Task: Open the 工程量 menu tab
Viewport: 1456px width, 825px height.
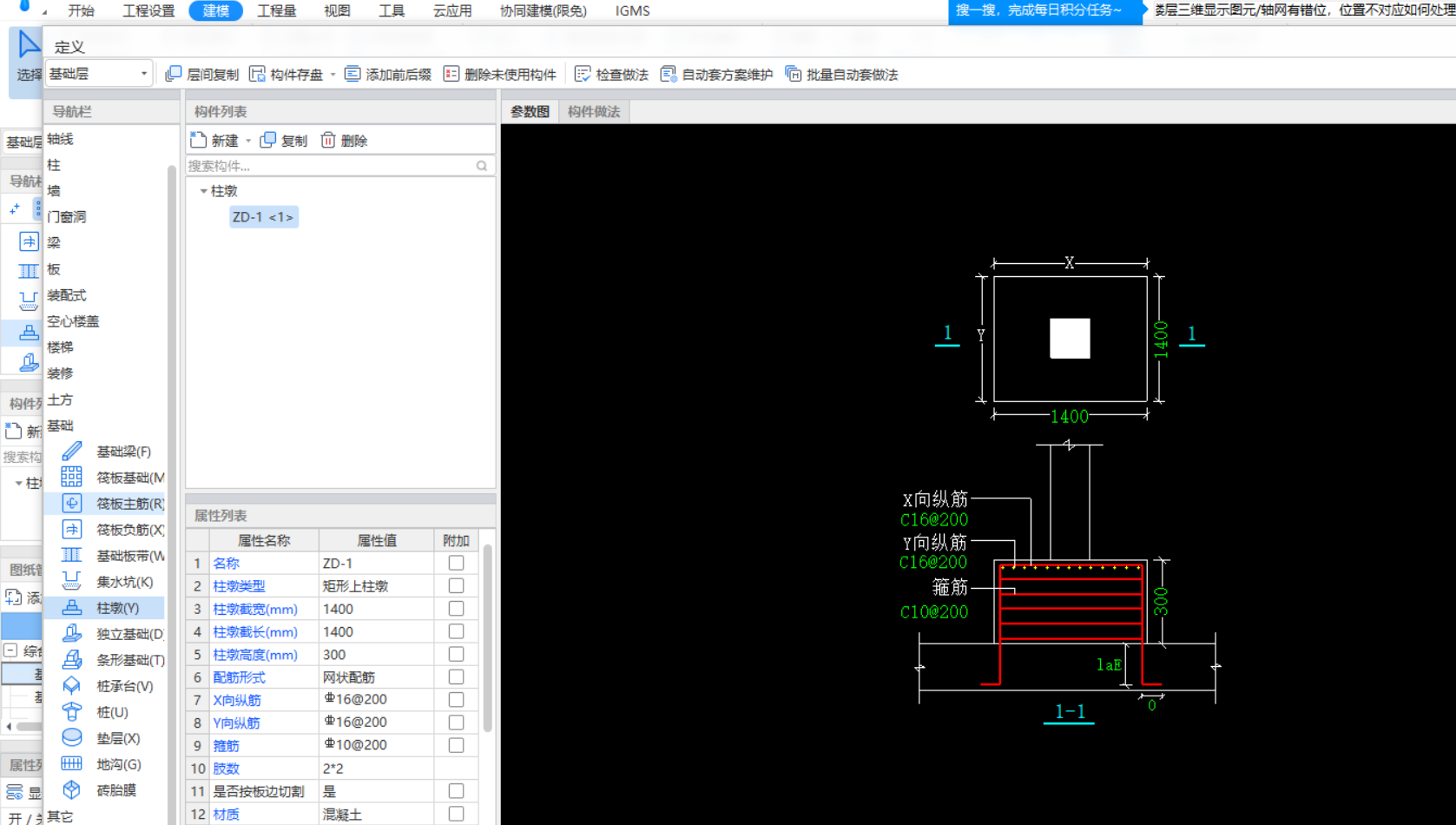Action: point(277,10)
